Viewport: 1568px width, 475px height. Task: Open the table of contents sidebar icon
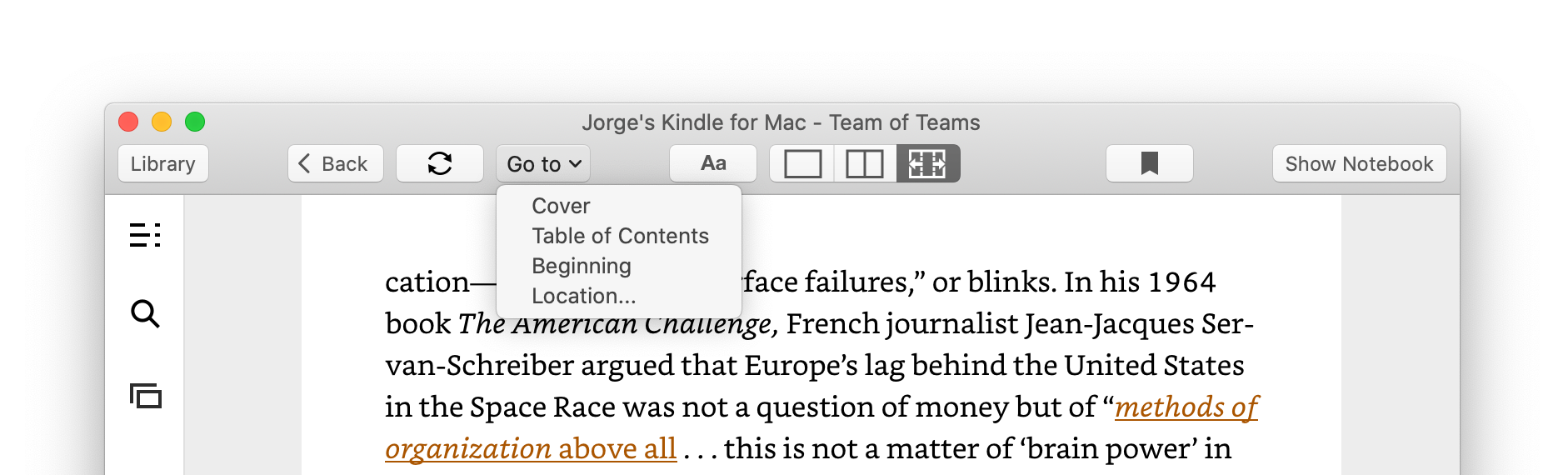click(145, 235)
